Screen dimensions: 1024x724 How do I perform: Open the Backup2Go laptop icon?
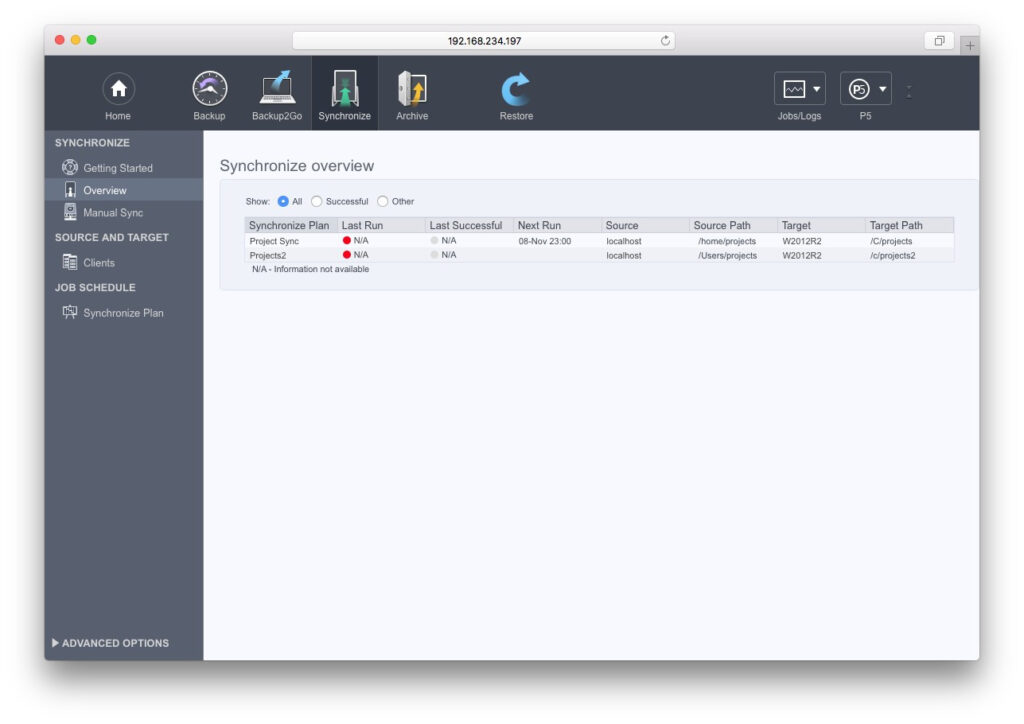click(x=277, y=90)
